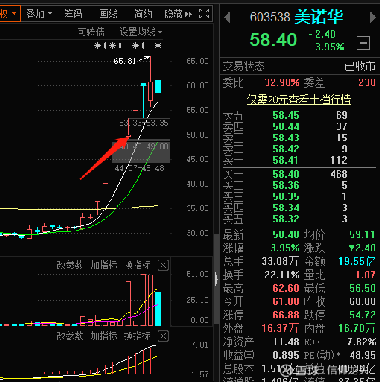This screenshot has width=380, height=382.
Task: Toggle the 简约 simplified mode
Action: tap(143, 14)
